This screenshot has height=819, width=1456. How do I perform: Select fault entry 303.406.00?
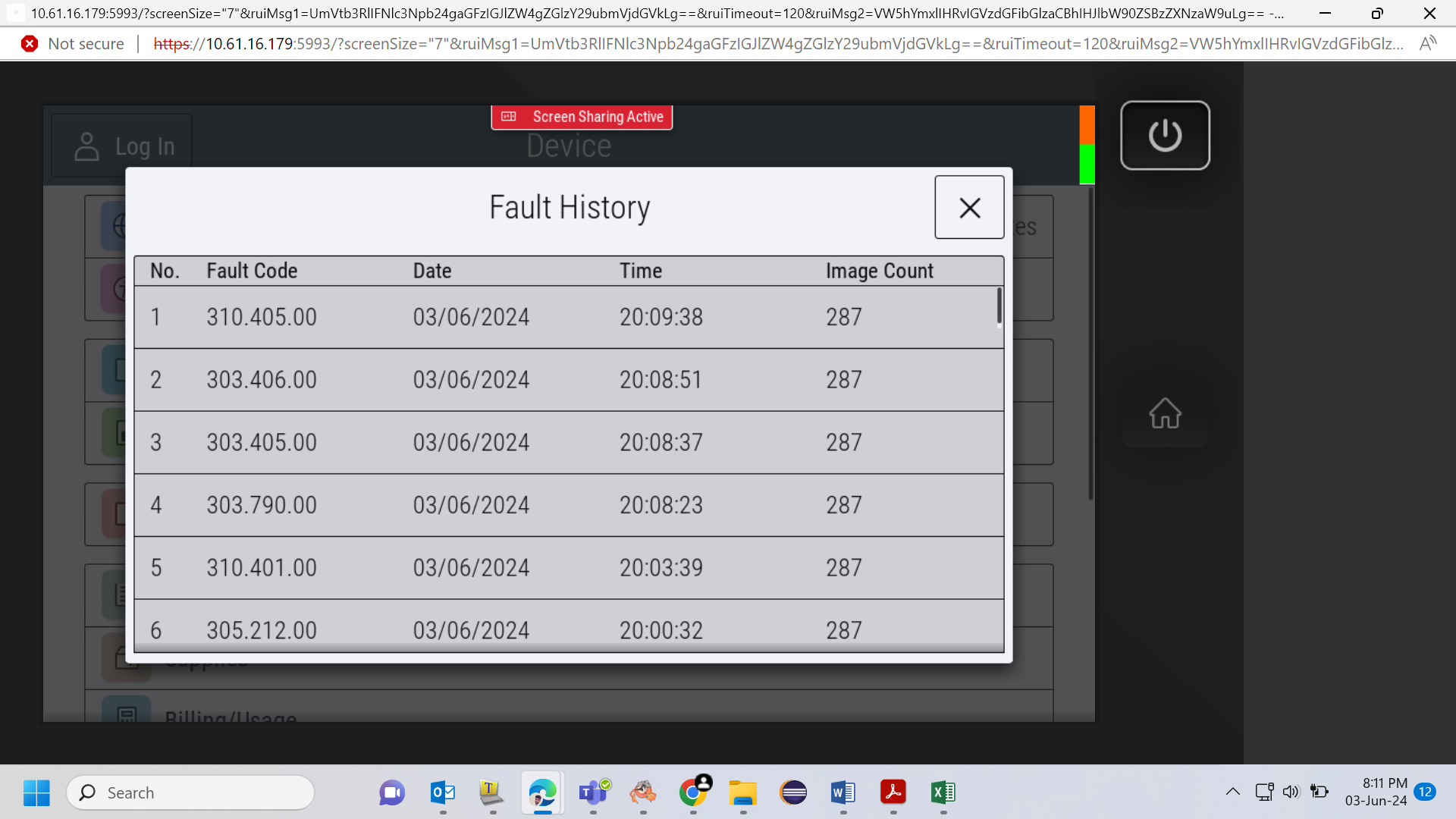tap(569, 380)
